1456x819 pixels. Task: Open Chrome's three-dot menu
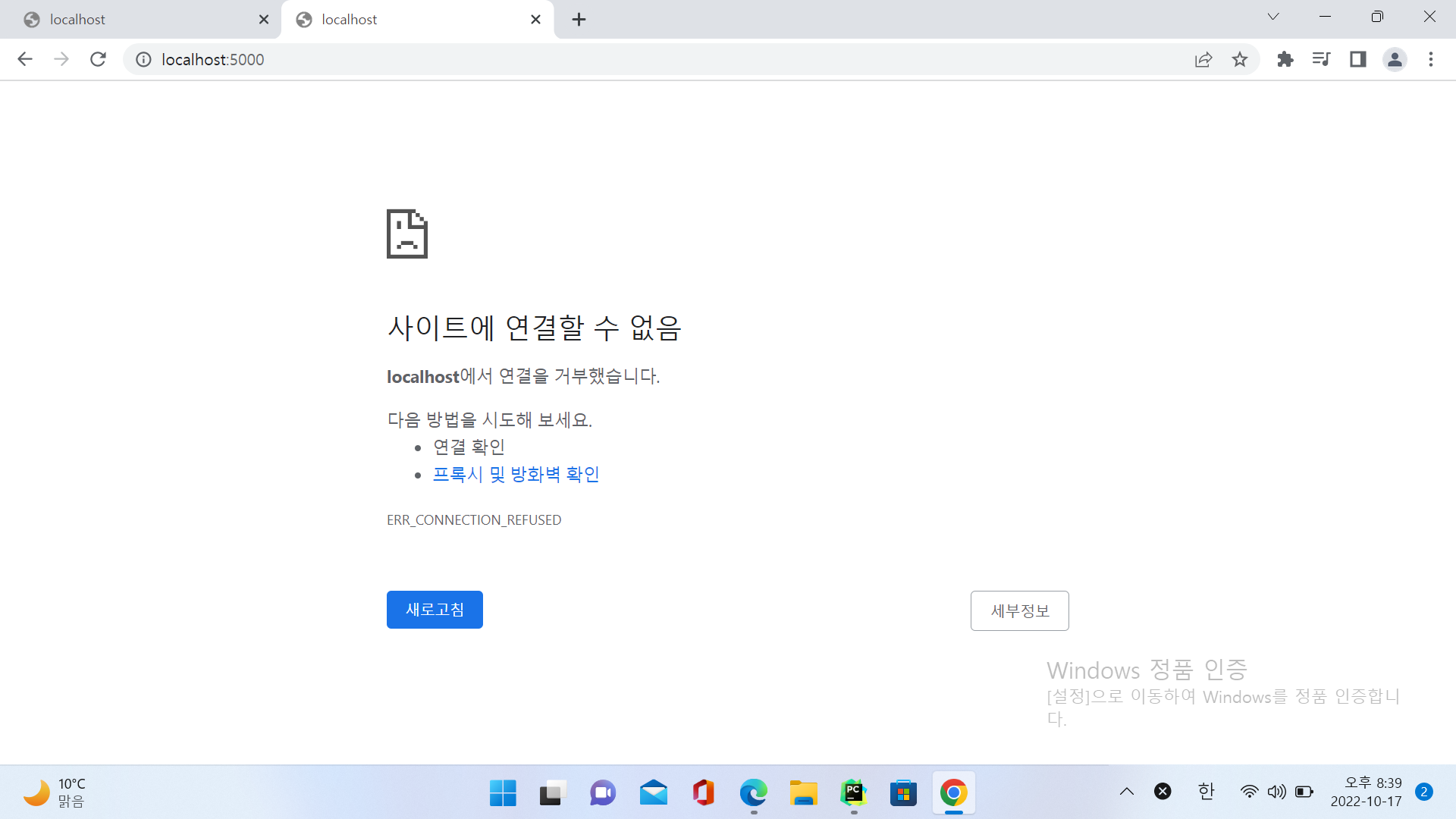[x=1432, y=59]
